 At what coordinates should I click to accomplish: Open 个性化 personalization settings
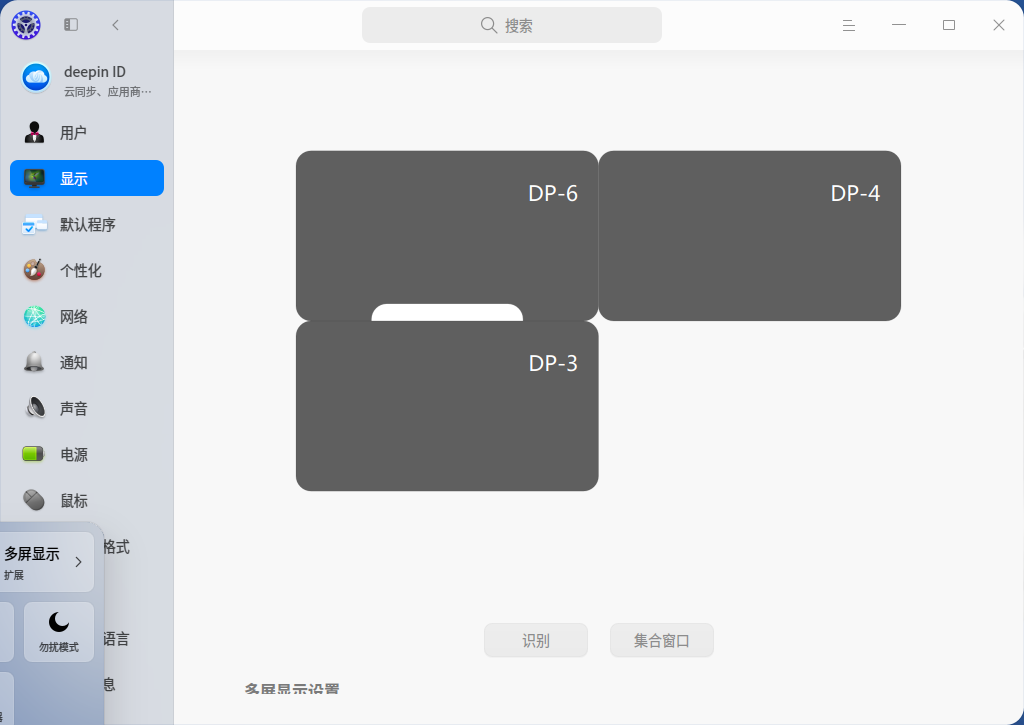coord(87,270)
